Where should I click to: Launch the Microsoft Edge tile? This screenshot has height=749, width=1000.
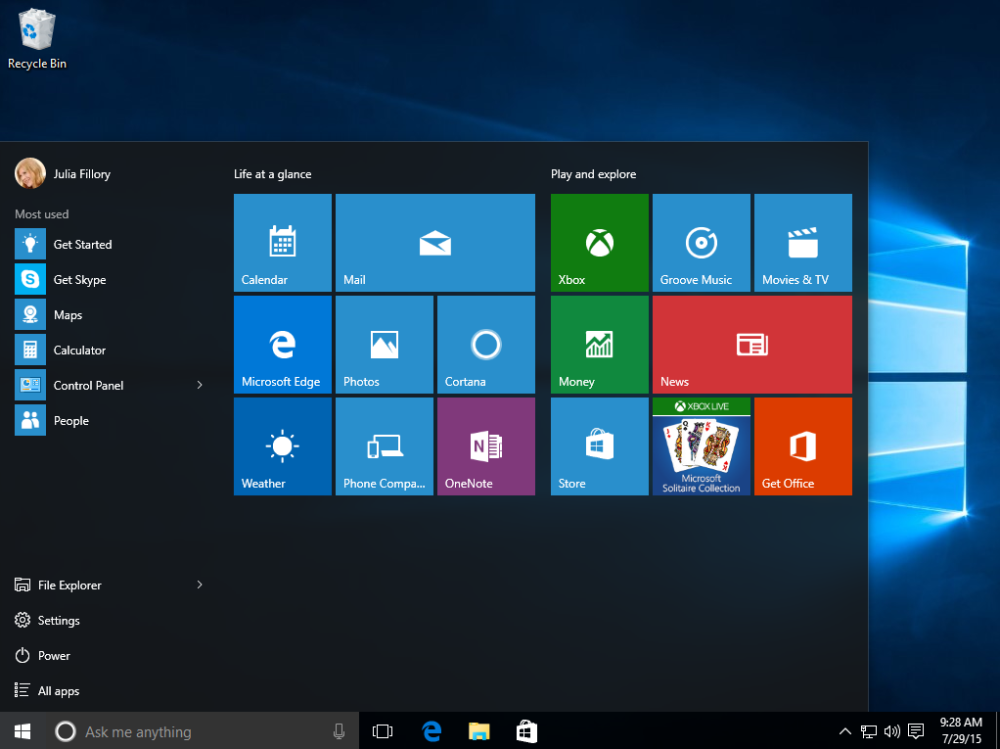pyautogui.click(x=283, y=345)
